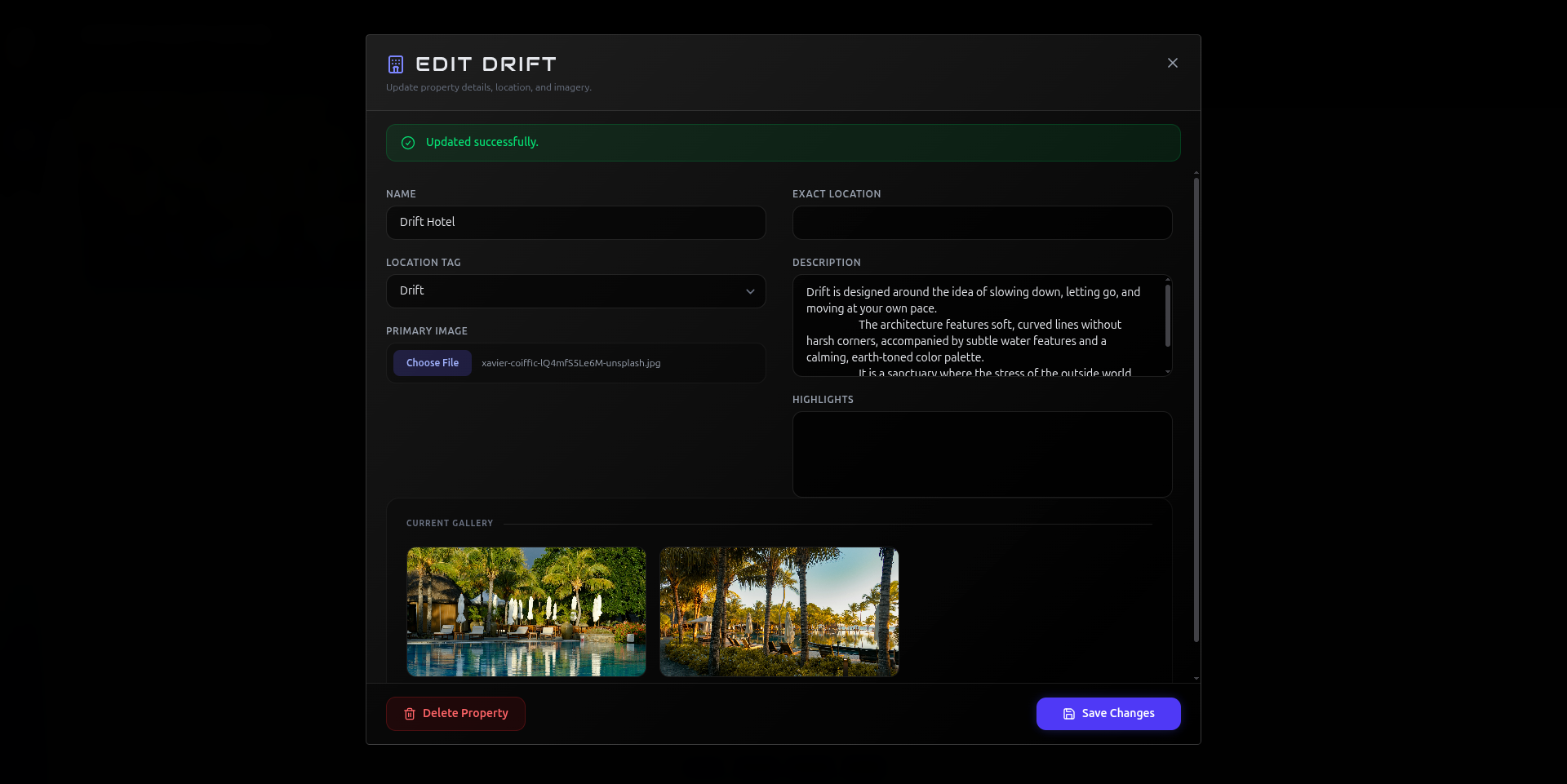Screen dimensions: 1567x784
Task: Click the 'Exact Location' label
Action: [837, 194]
